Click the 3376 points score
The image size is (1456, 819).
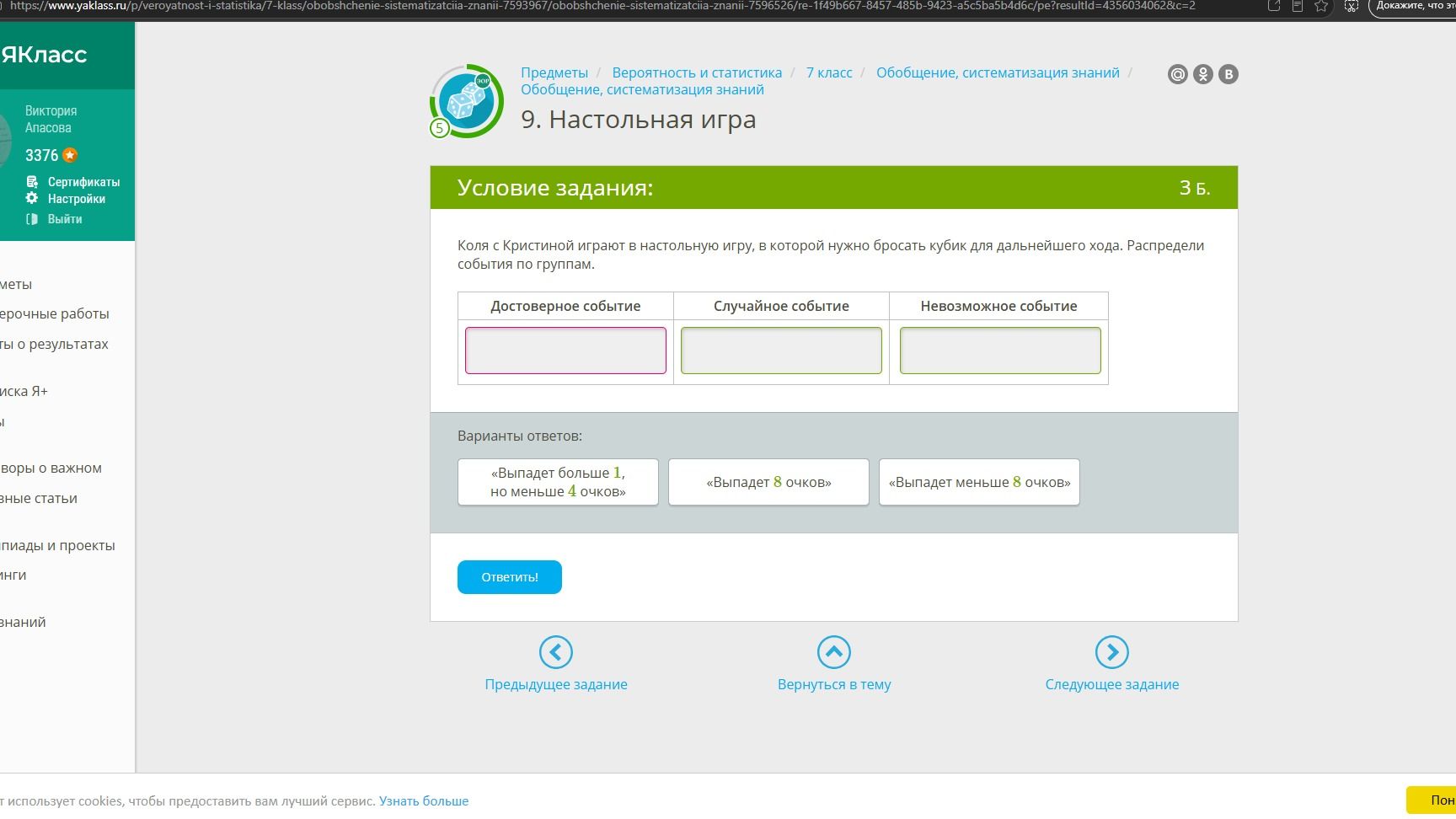click(41, 155)
